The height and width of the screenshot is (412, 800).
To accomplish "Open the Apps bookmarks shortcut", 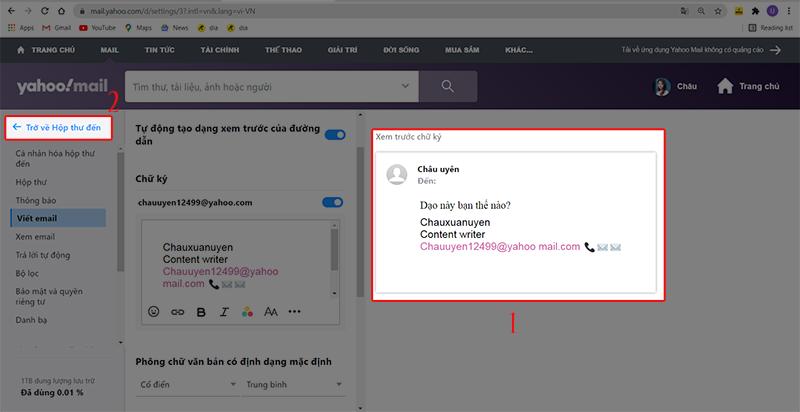I will point(21,28).
